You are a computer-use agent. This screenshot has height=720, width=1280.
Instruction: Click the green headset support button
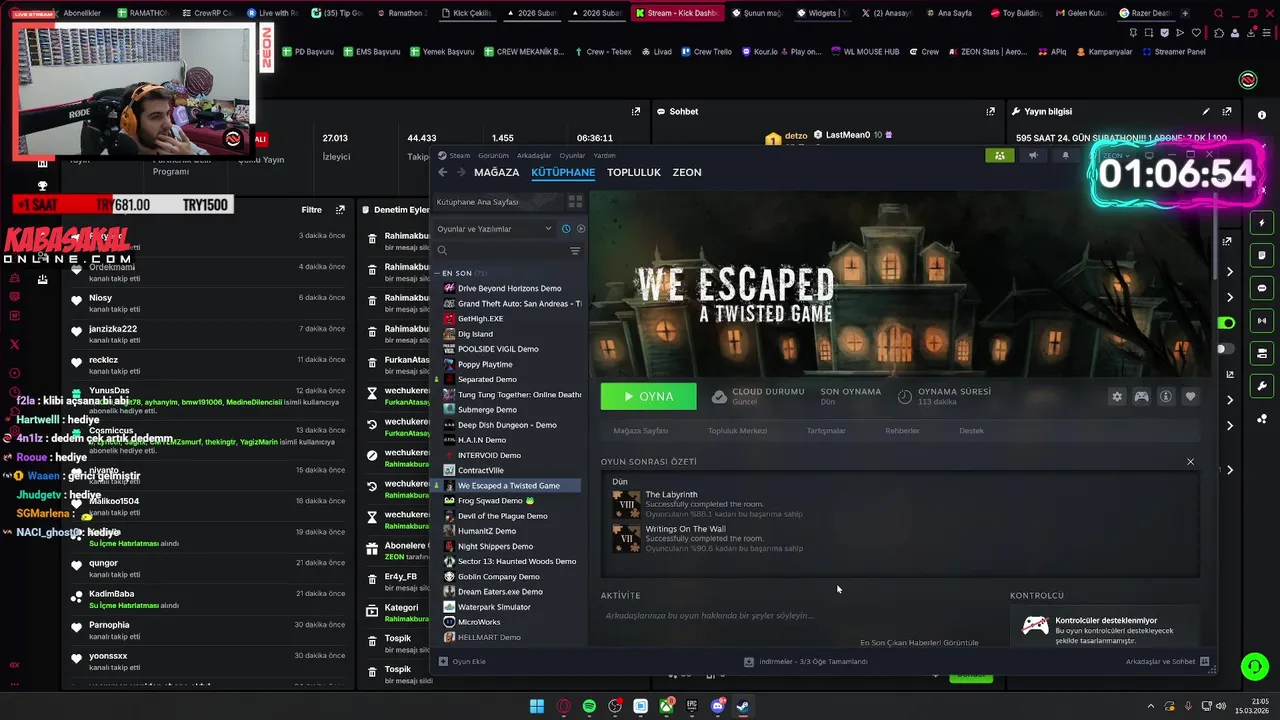[x=1254, y=666]
